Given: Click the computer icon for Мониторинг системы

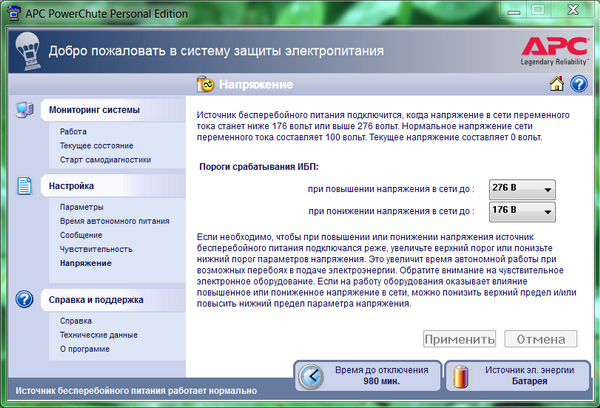Looking at the screenshot, I should pos(25,110).
